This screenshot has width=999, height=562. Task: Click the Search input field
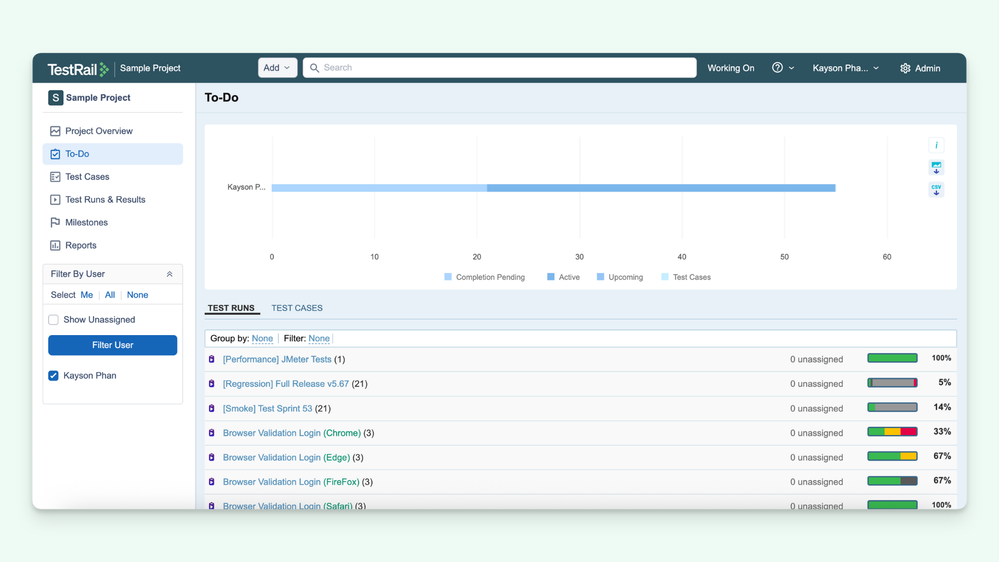pos(500,68)
